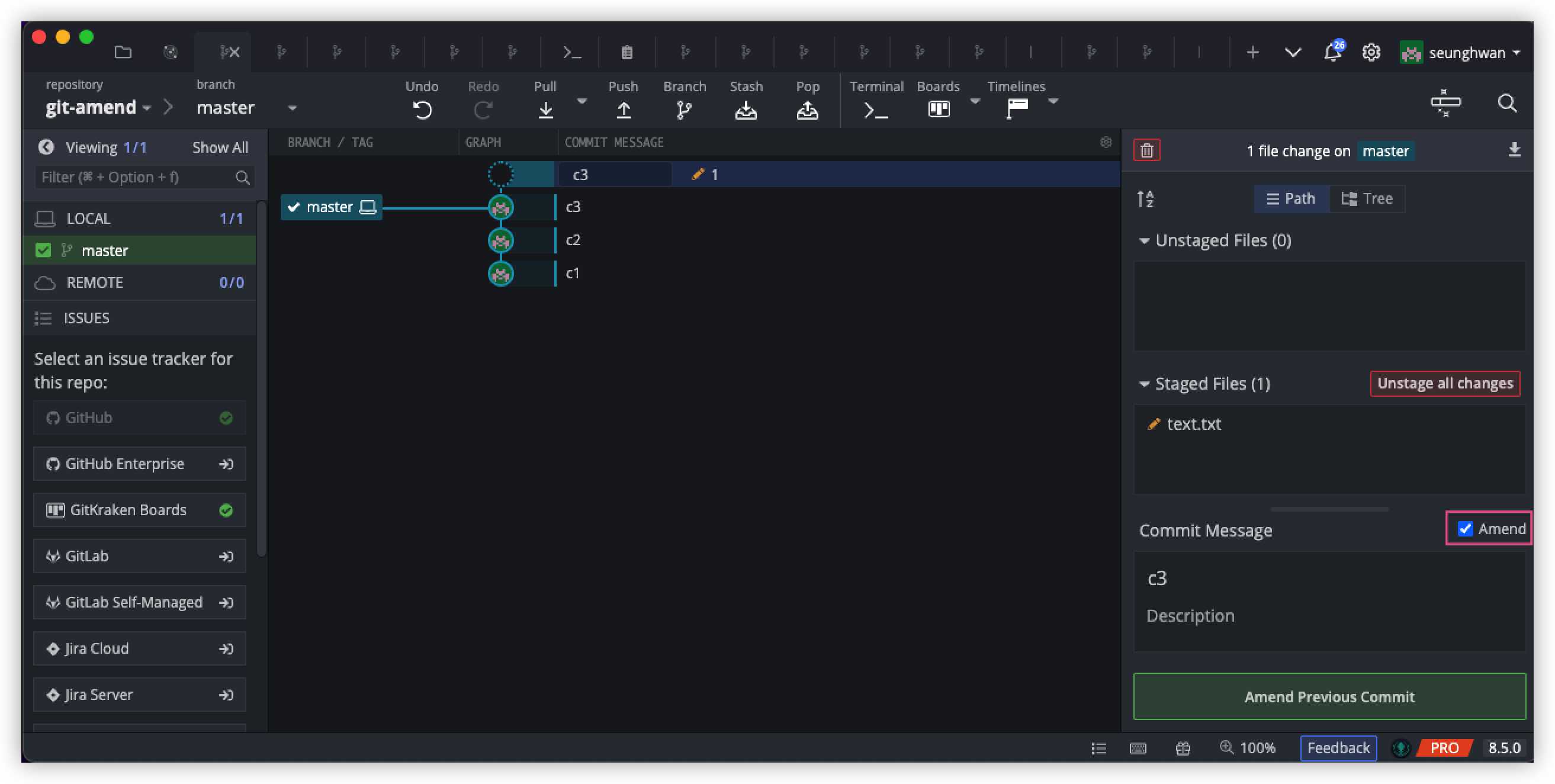Image resolution: width=1555 pixels, height=784 pixels.
Task: Click the sort A-Z icon in commit panel
Action: tap(1145, 198)
